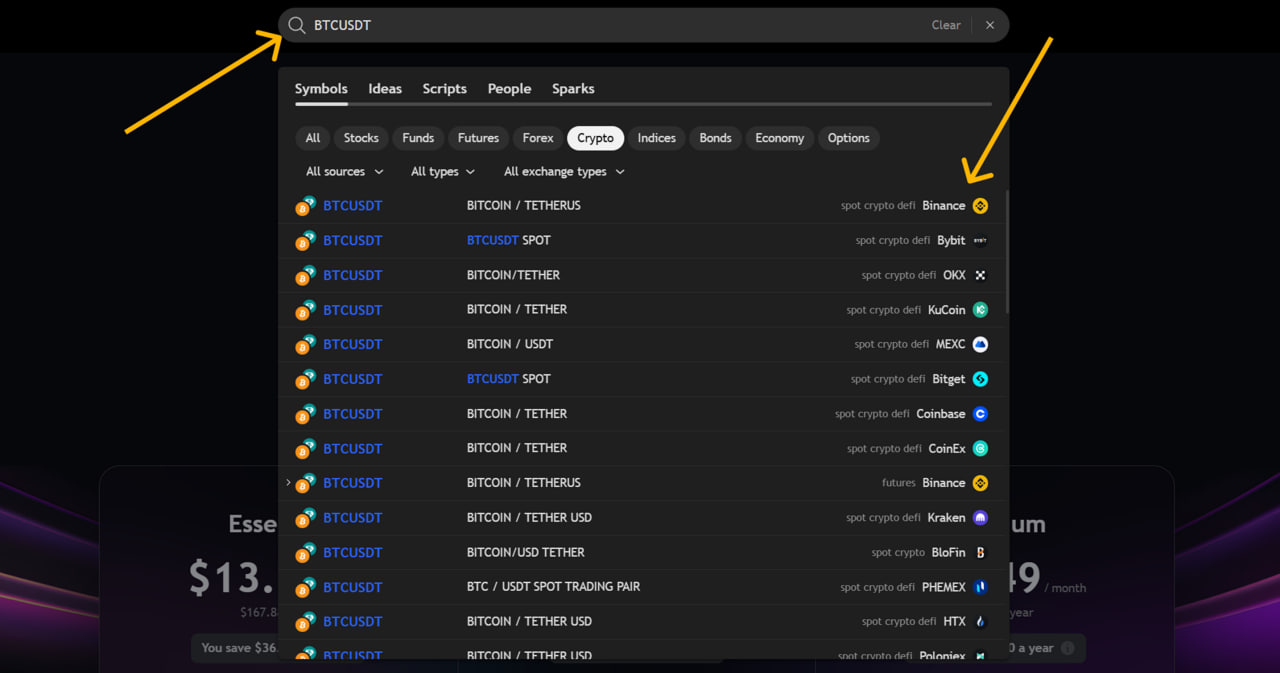Click the Bybit exchange logo
Screen dimensions: 1280x673
[980, 241]
